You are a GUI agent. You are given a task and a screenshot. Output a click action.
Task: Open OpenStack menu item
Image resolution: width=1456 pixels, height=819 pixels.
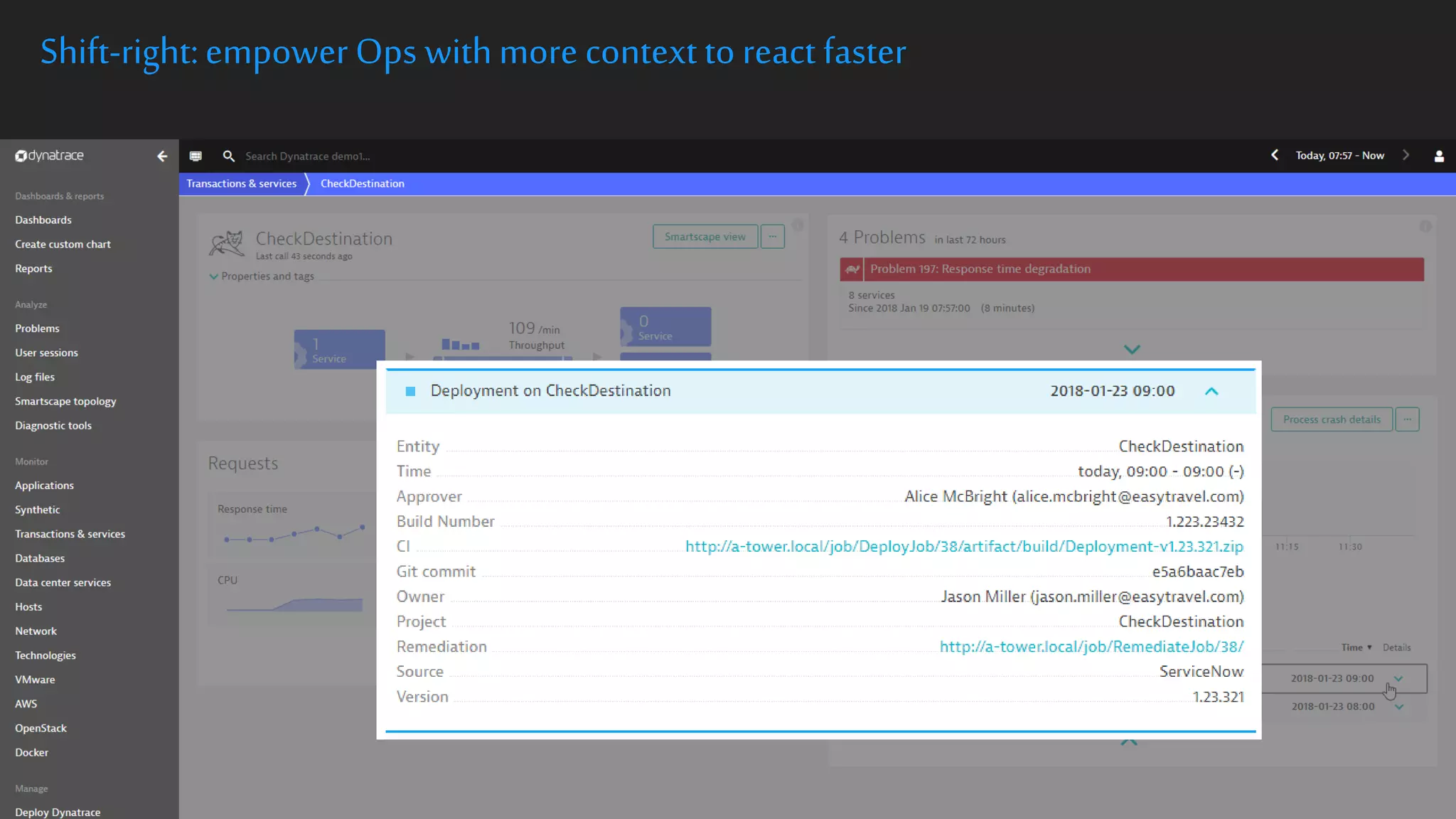(41, 729)
